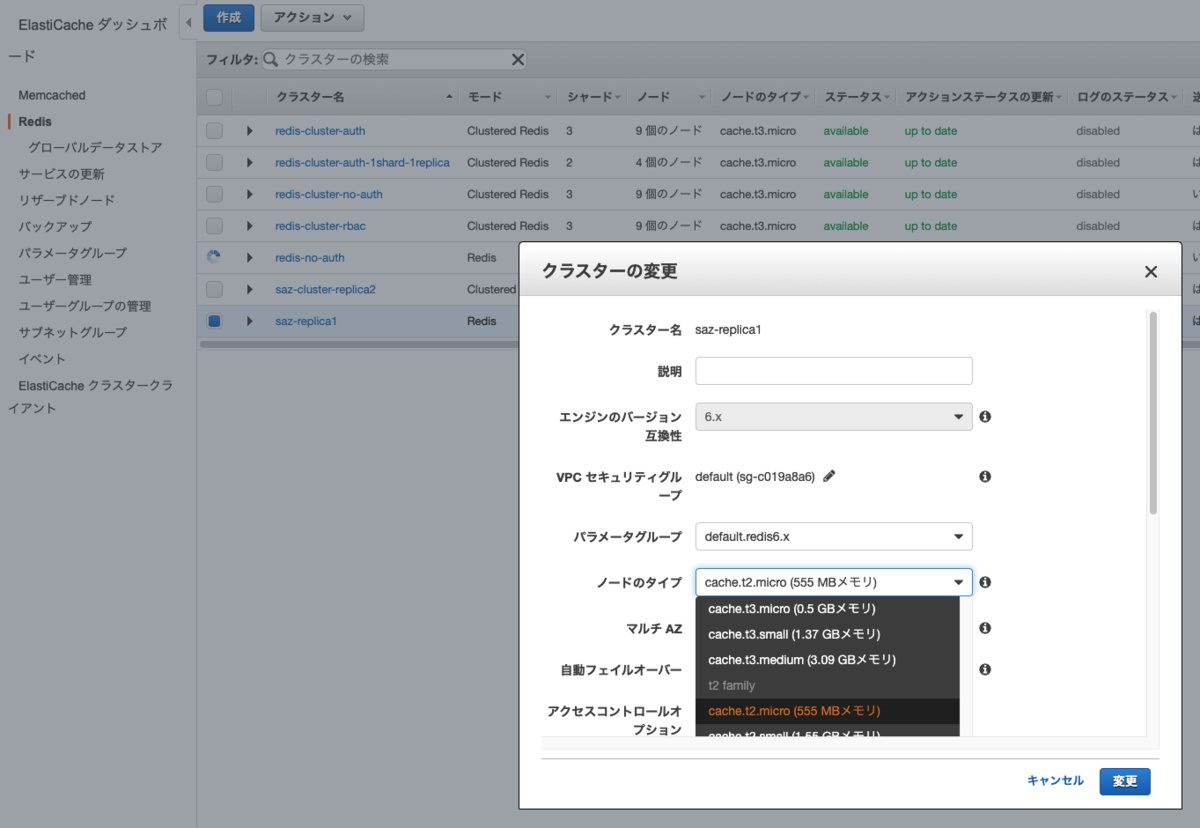Choose cache.t3.medium (3.09 GB) option
The image size is (1200, 828).
click(828, 660)
